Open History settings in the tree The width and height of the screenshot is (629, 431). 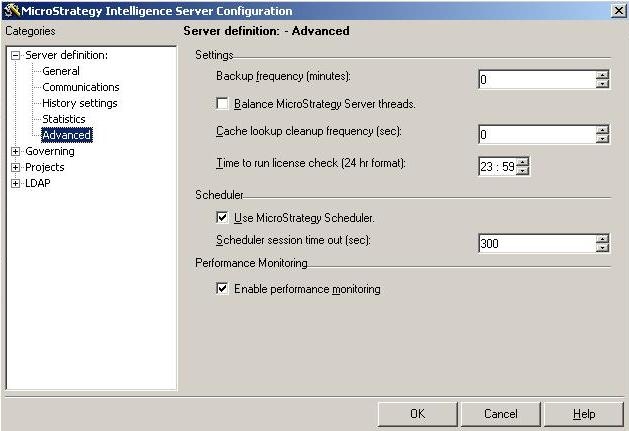pos(80,103)
